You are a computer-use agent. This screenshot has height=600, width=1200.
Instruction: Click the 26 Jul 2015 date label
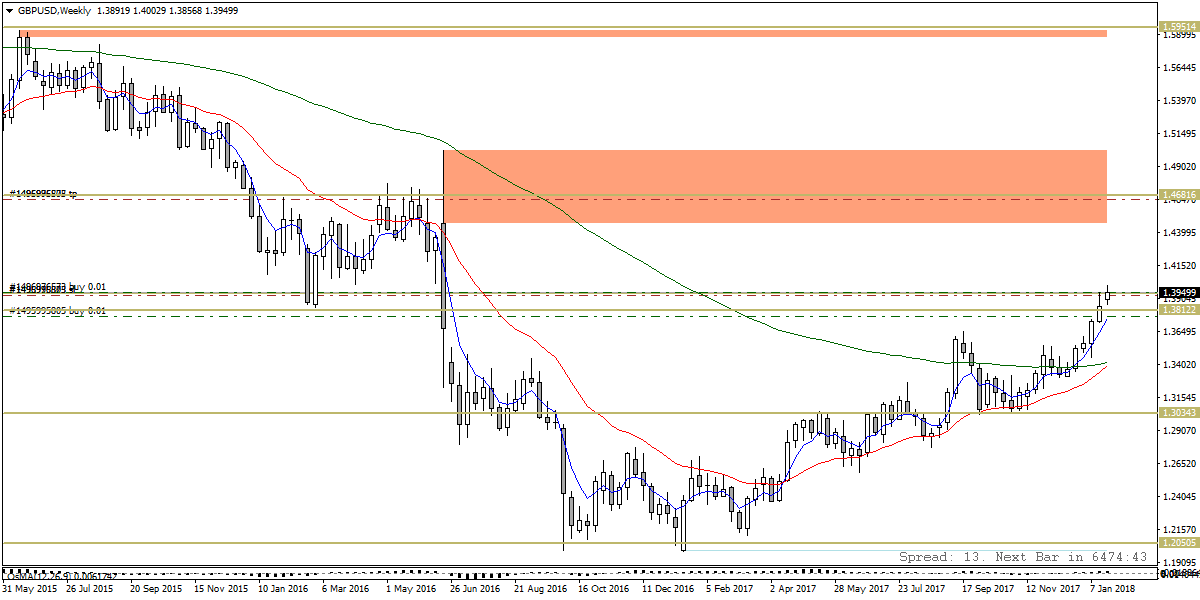tap(92, 590)
